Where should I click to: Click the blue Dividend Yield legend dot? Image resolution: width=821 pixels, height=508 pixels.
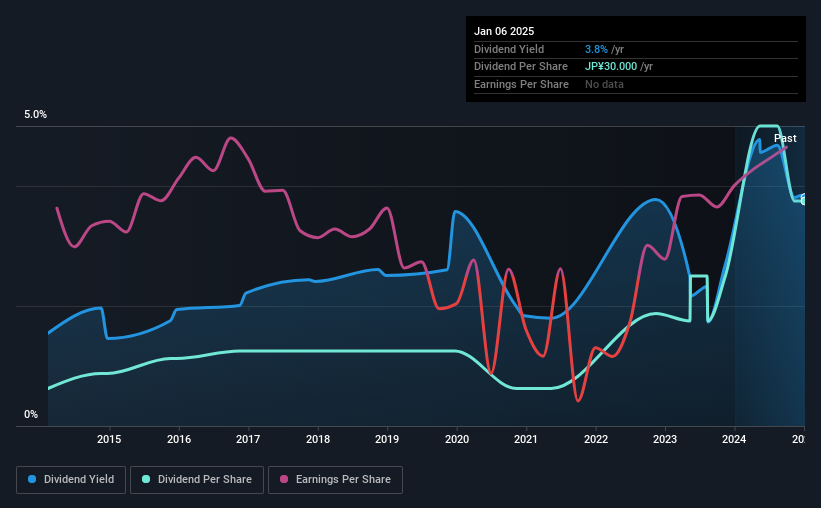point(32,479)
